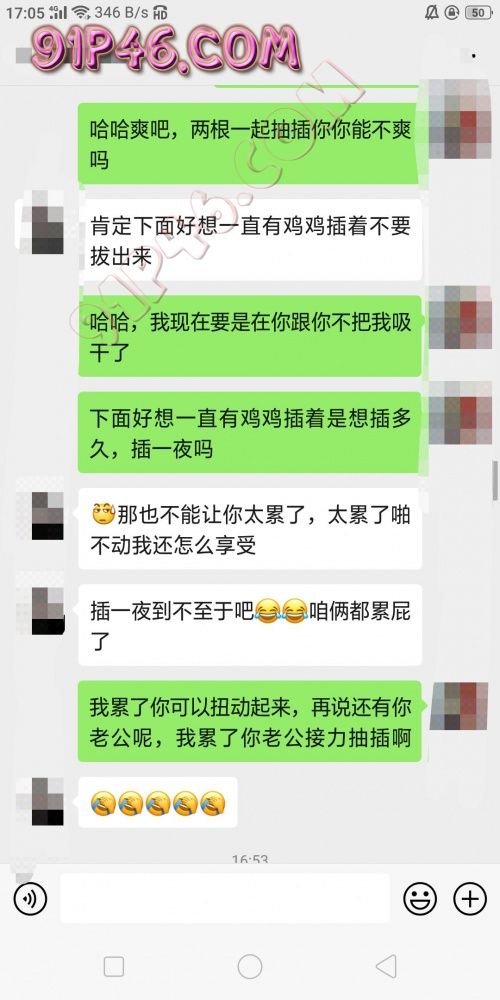Screen dimensions: 500x1000
Task: Tap Android home circle button
Action: click(x=250, y=966)
